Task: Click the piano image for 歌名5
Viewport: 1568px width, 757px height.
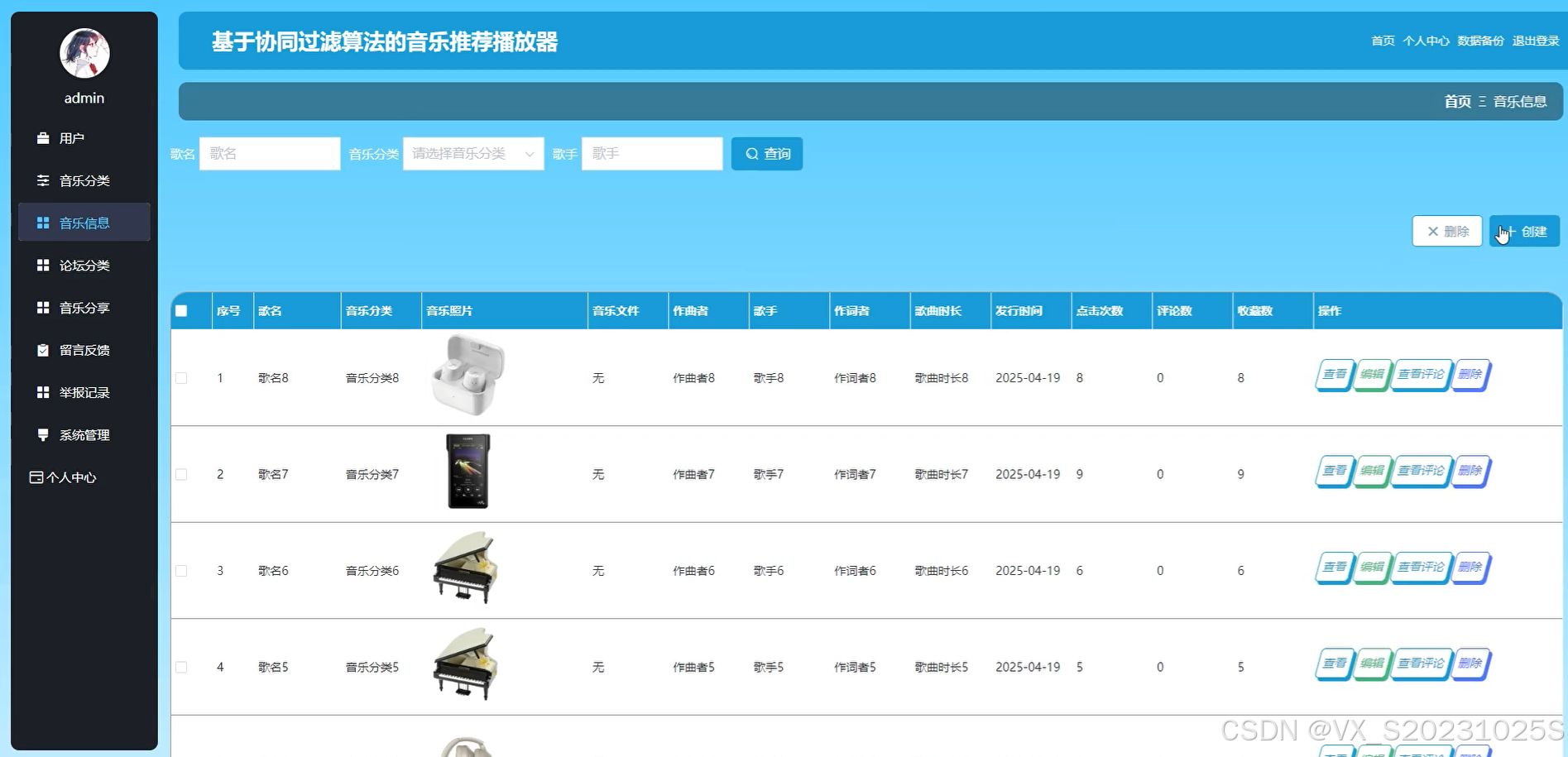Action: 466,664
